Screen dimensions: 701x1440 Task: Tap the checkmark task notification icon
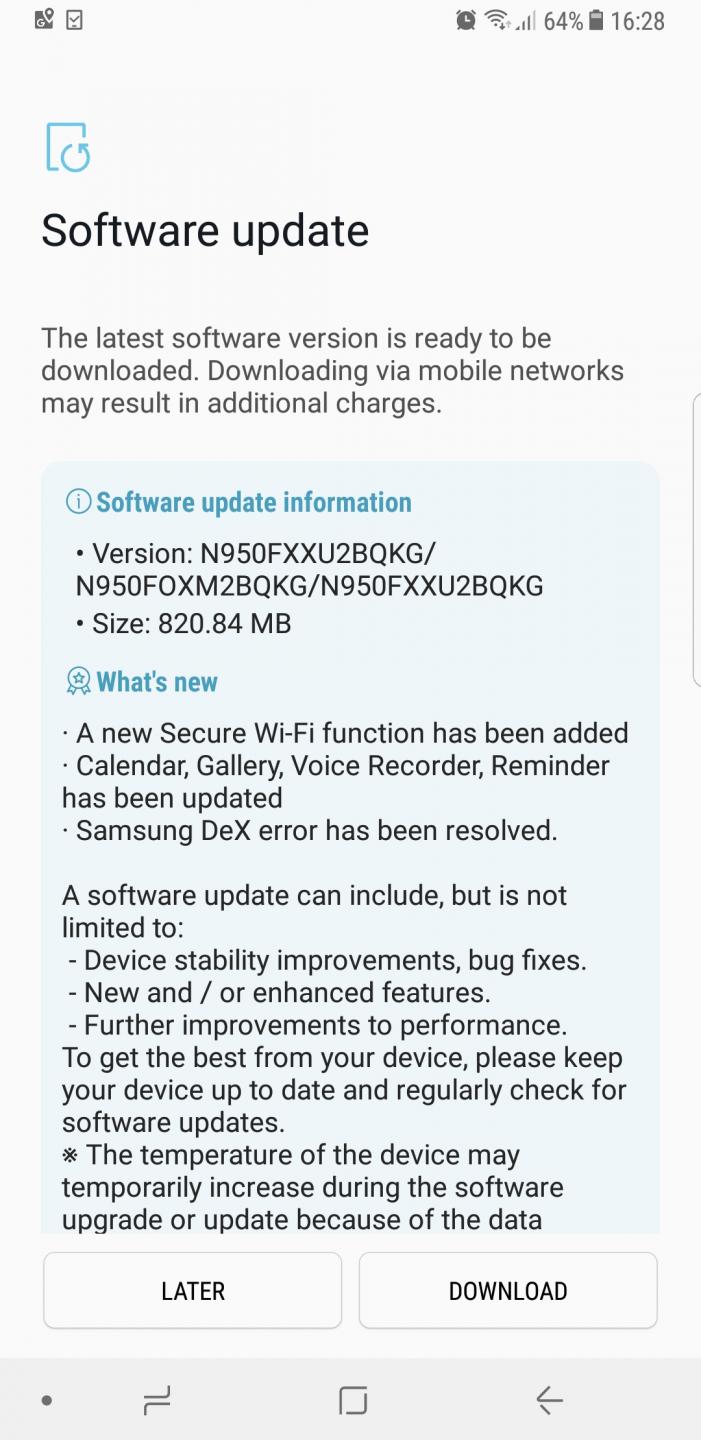(x=74, y=19)
